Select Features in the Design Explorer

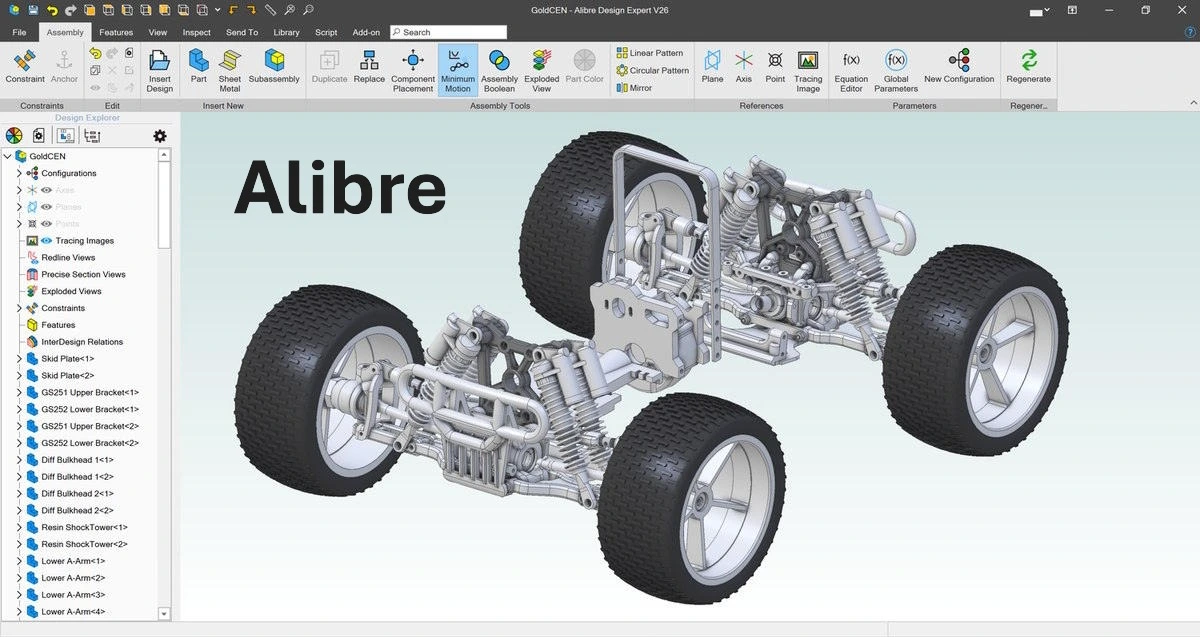58,325
